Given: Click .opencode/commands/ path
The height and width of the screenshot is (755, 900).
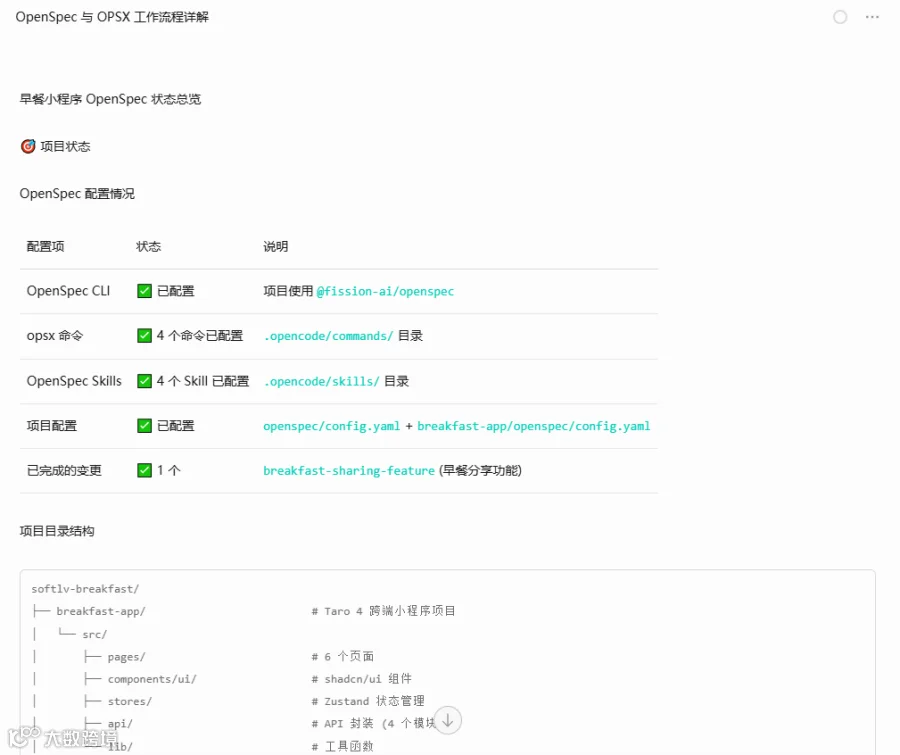Looking at the screenshot, I should tap(328, 336).
